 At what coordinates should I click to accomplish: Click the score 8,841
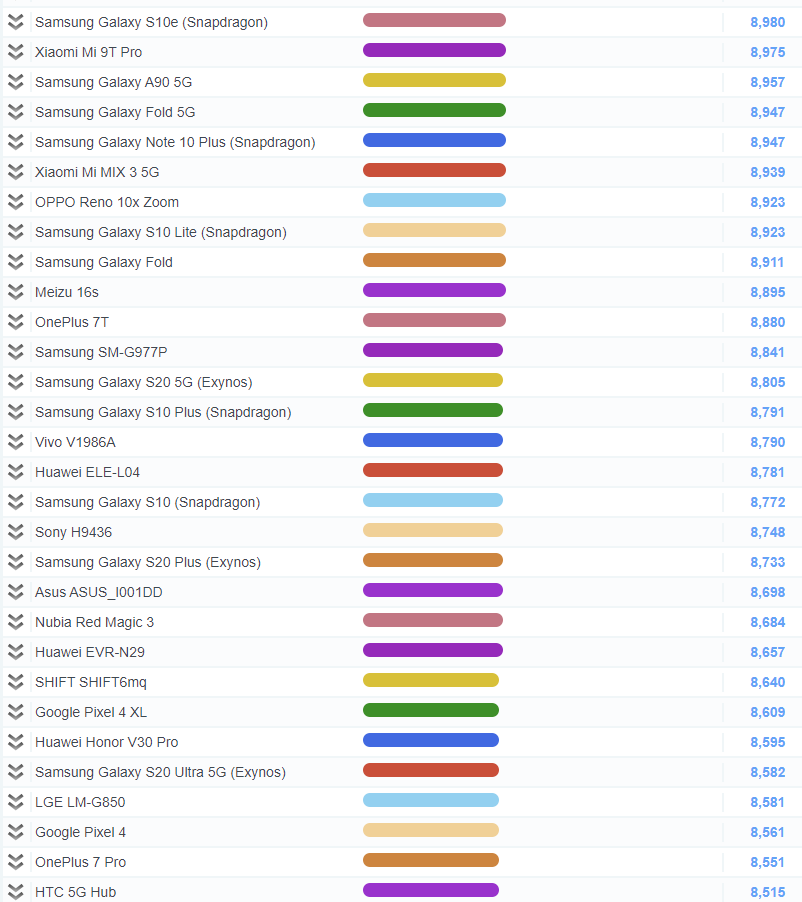(767, 352)
